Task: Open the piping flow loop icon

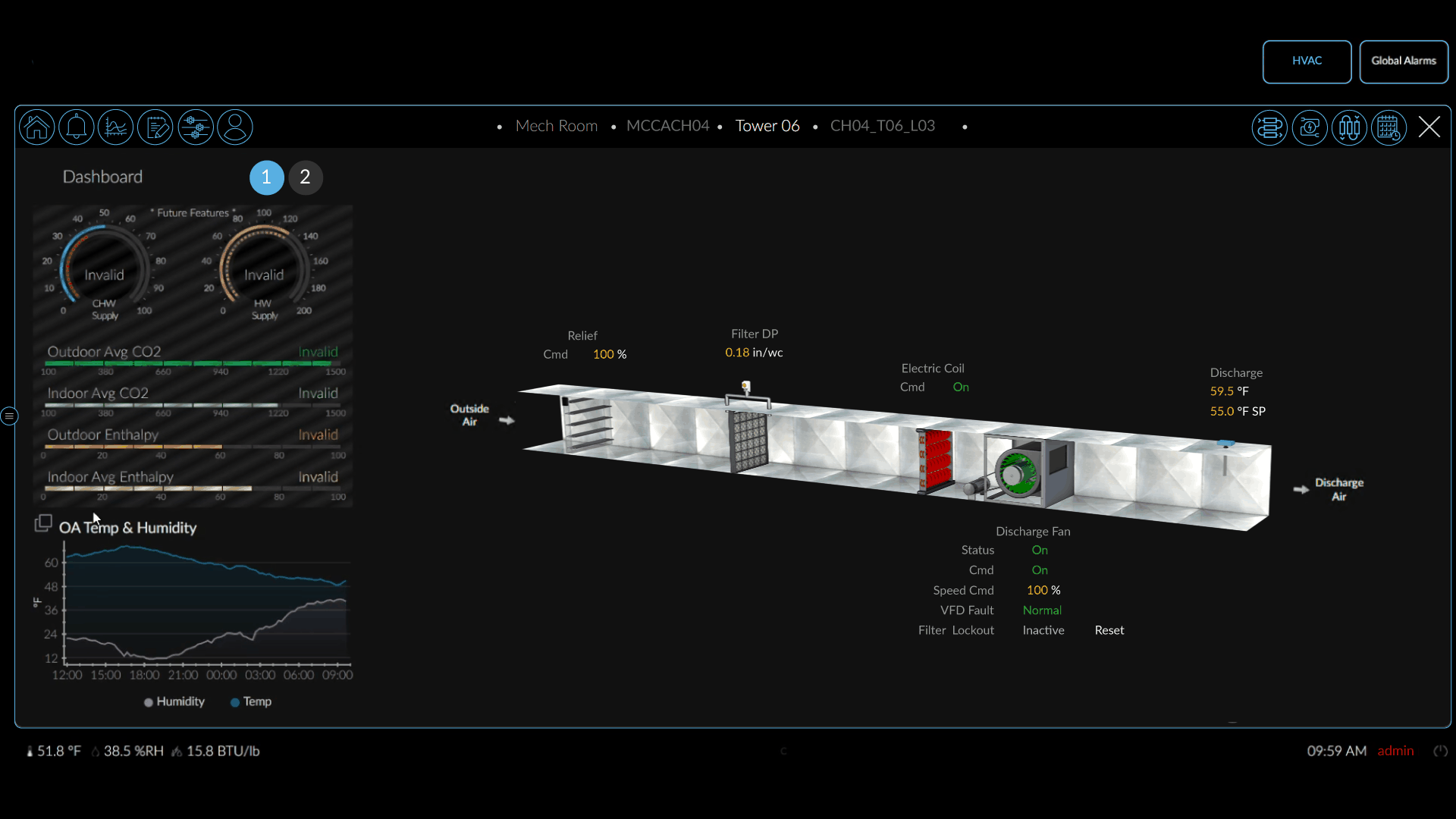Action: [x=1269, y=127]
